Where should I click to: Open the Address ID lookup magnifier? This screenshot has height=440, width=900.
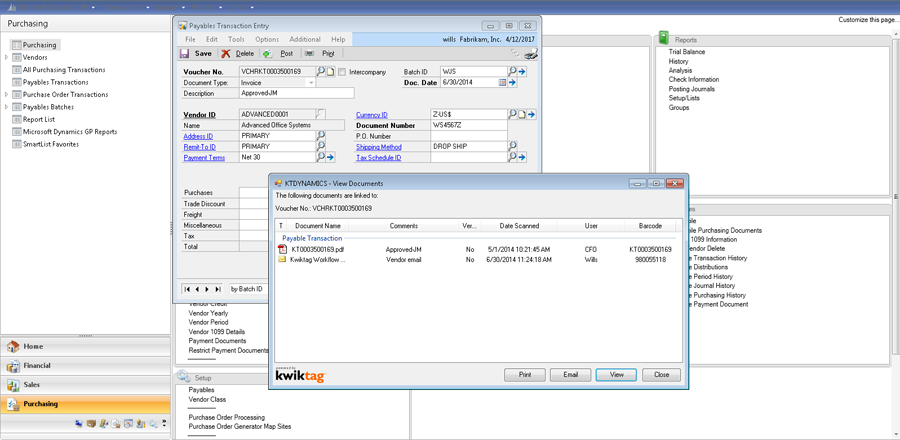(x=321, y=136)
